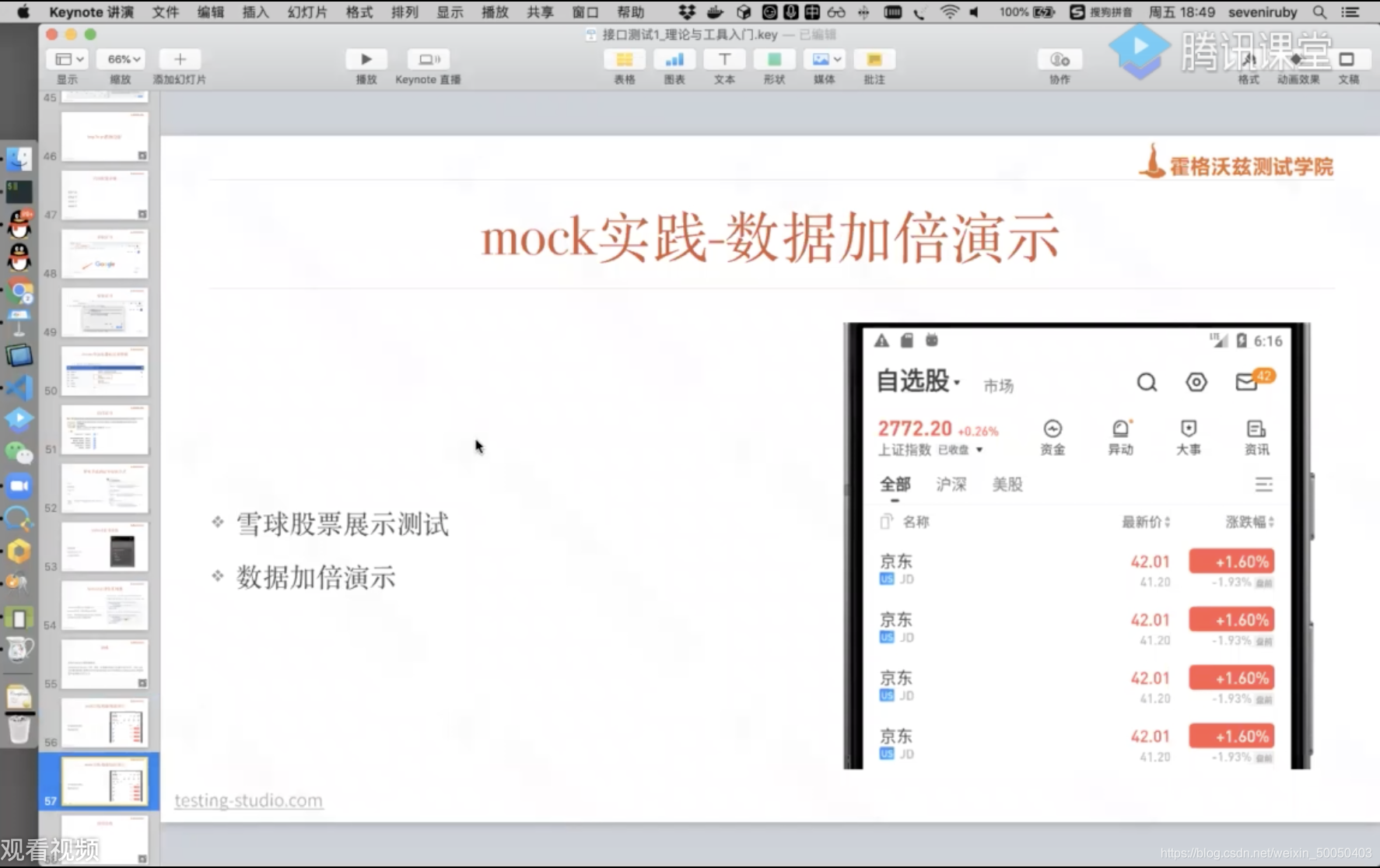Open the Collaborate toolbar icon

click(1060, 59)
